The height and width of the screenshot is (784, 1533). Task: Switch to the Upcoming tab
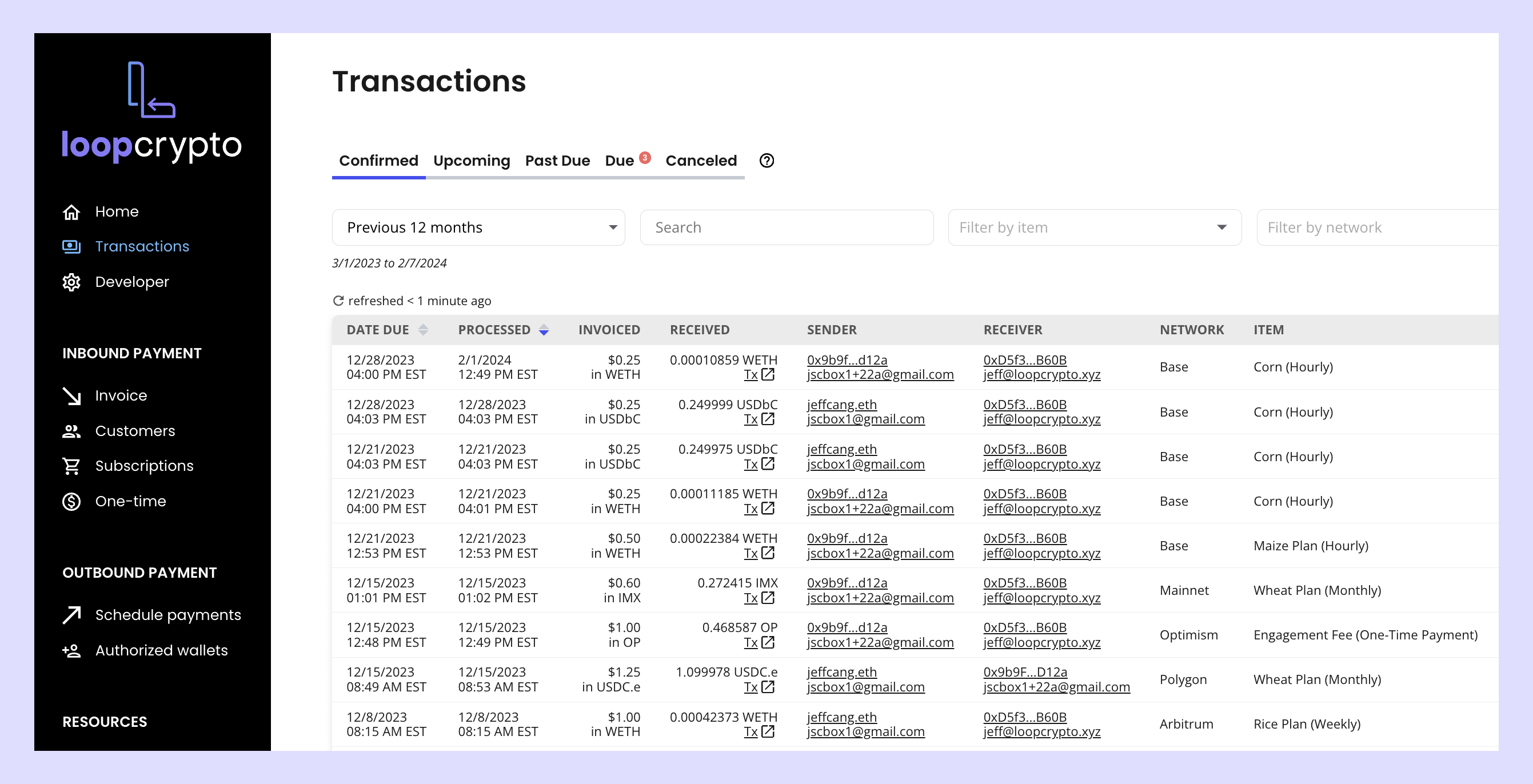(x=472, y=161)
